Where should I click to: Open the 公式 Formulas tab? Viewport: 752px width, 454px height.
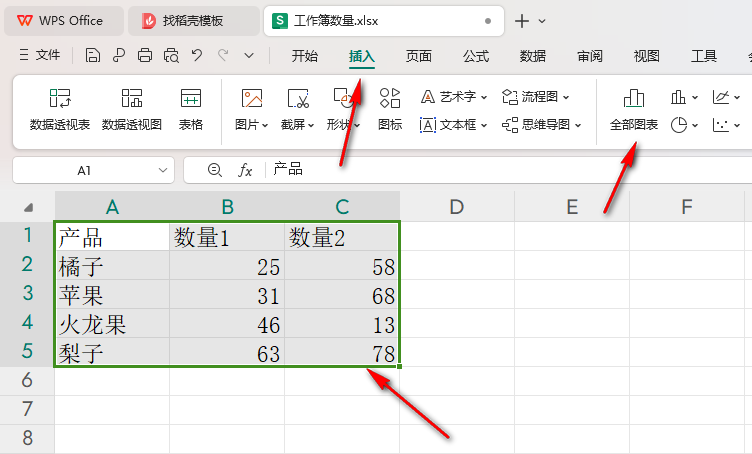[476, 56]
